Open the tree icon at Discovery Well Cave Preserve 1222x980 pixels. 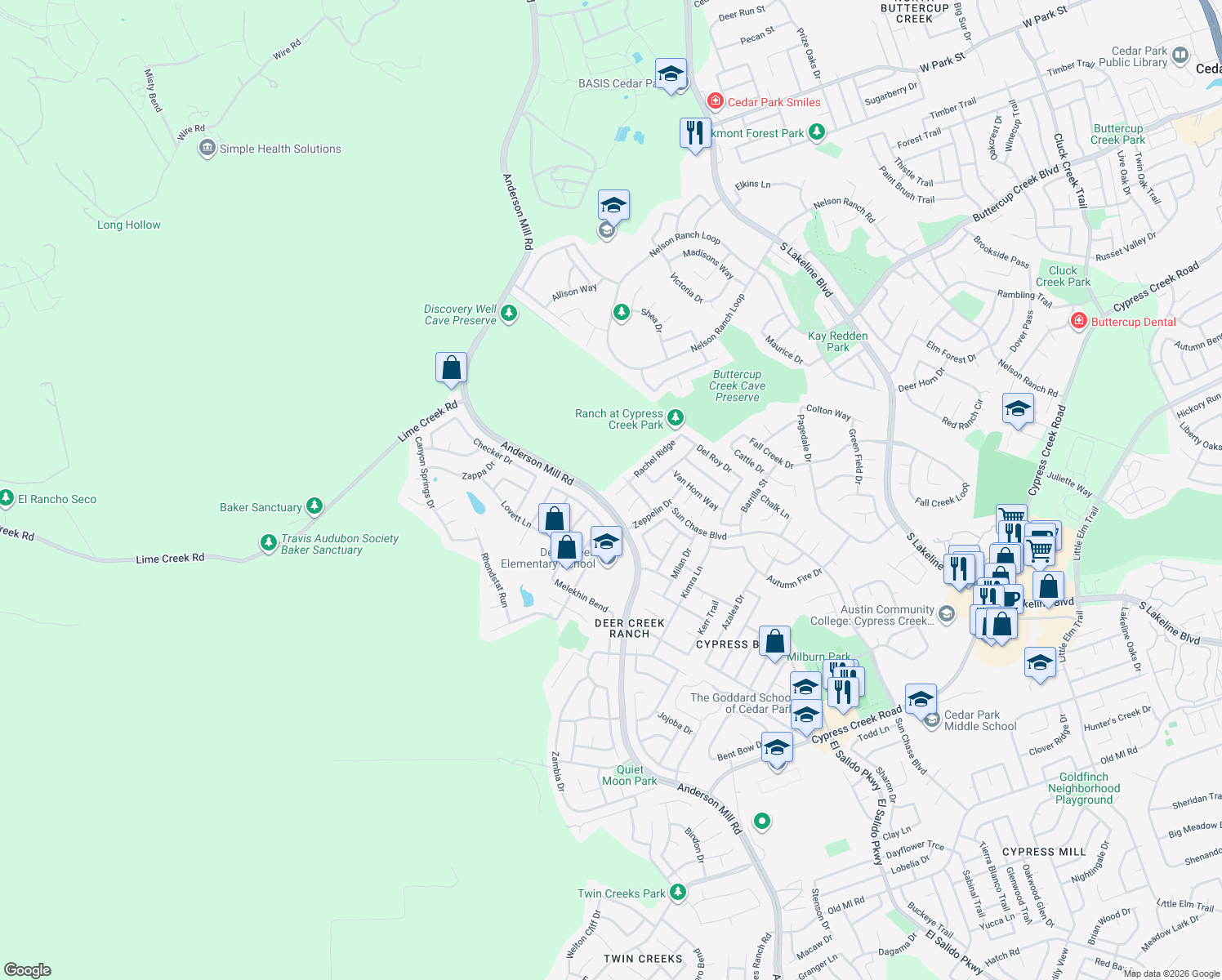508,313
